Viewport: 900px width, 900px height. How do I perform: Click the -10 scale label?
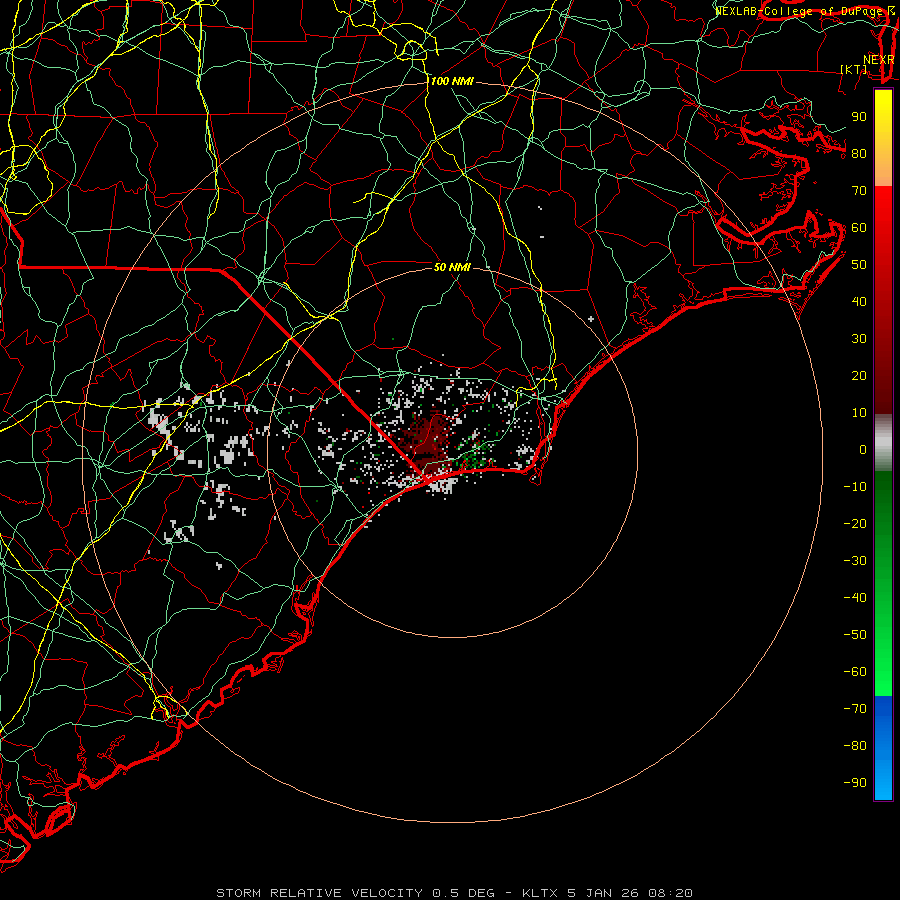[855, 487]
